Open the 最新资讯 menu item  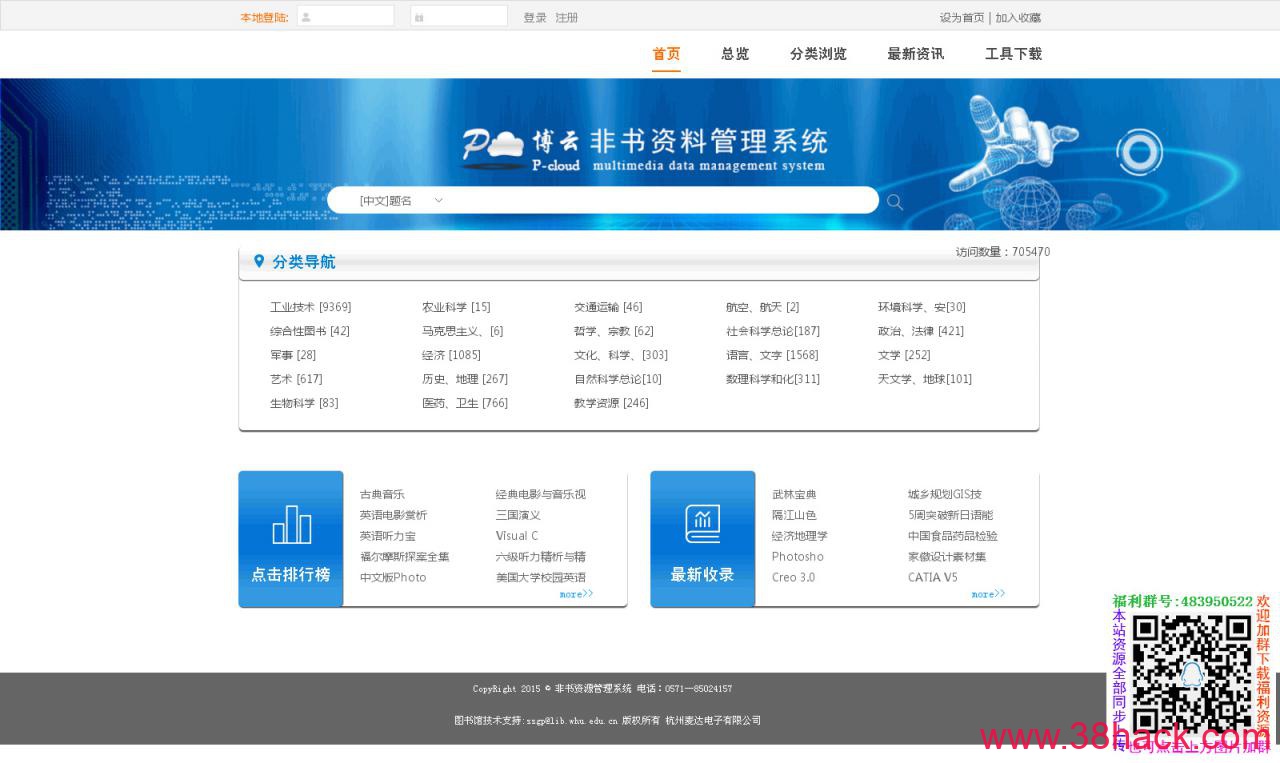[x=915, y=54]
